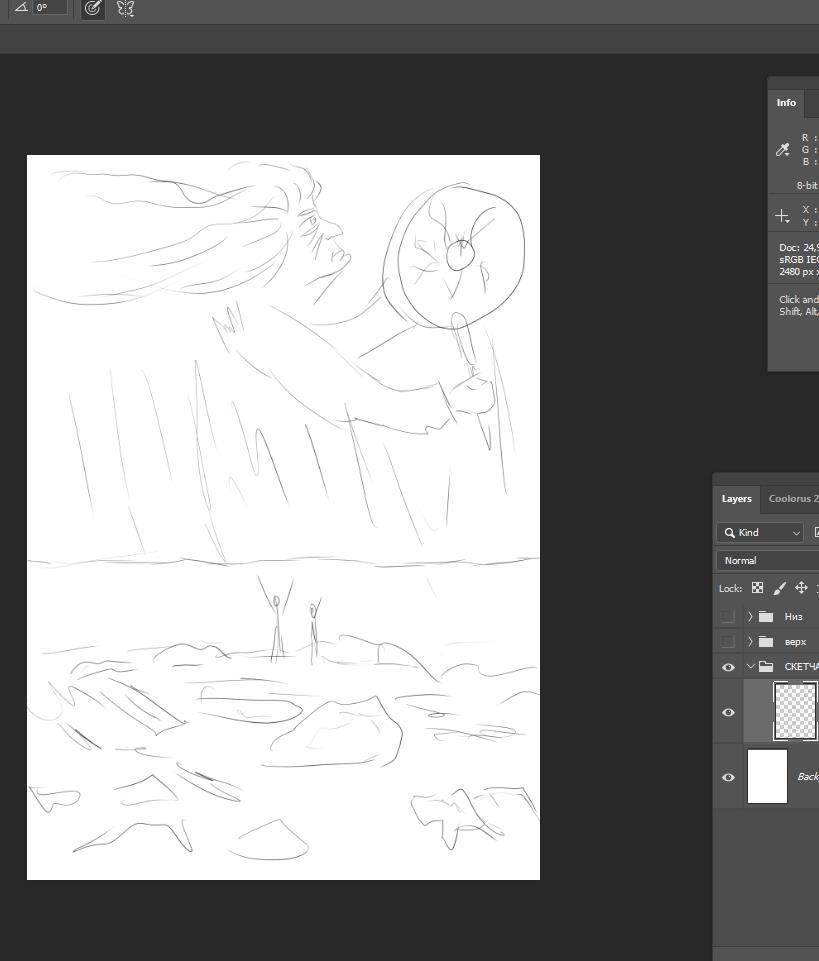The height and width of the screenshot is (961, 819).
Task: Click the crosshair coordinates icon in Info
Action: coord(783,216)
